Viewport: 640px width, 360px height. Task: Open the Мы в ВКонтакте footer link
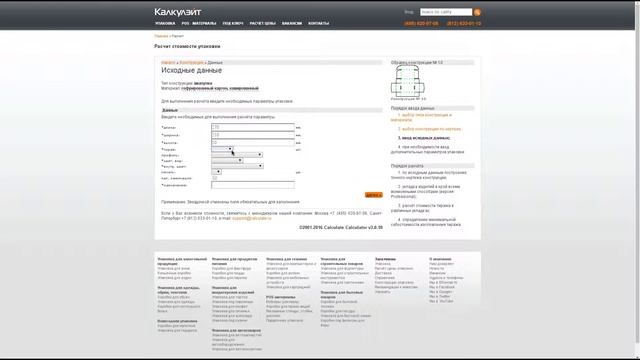[443, 282]
